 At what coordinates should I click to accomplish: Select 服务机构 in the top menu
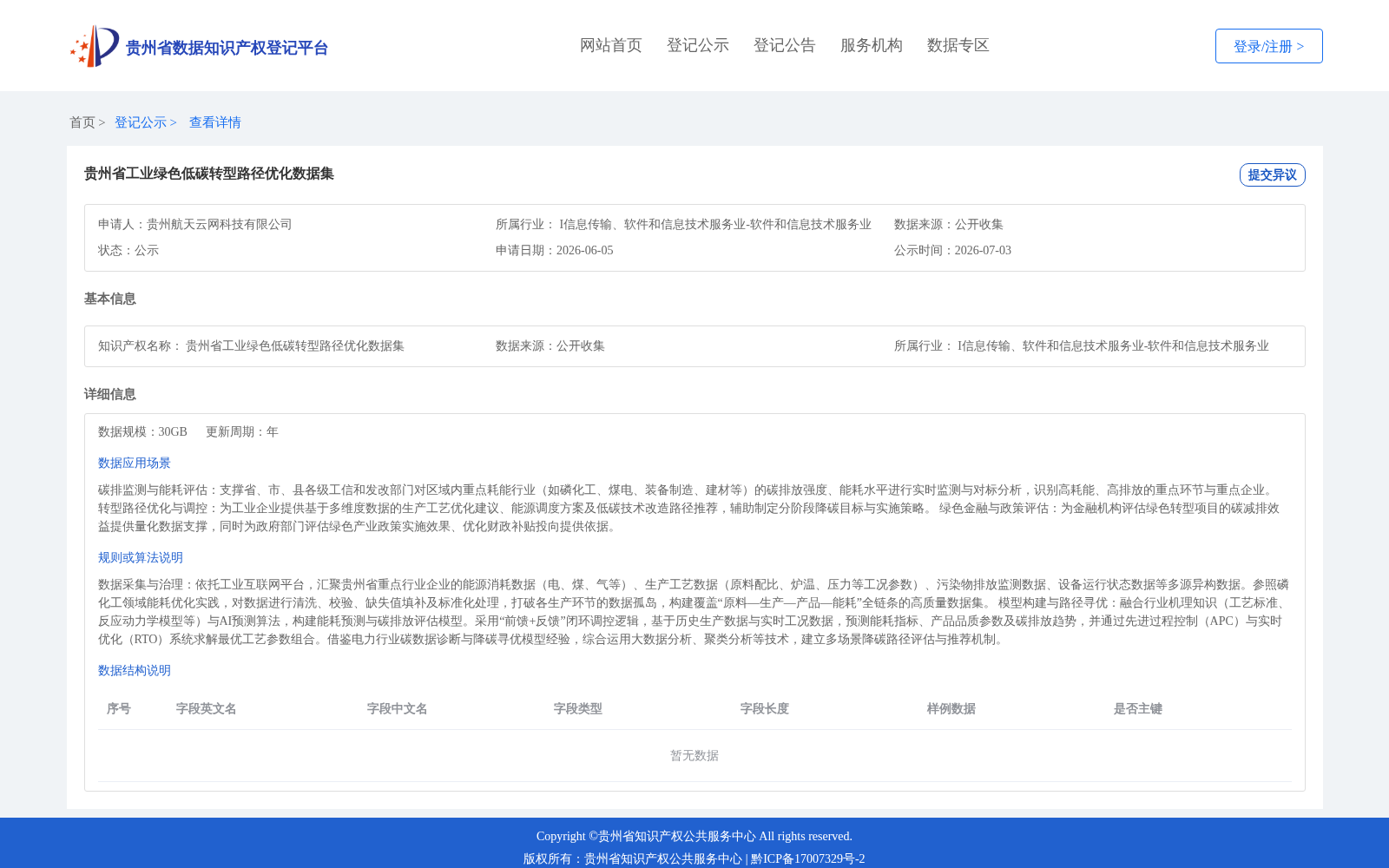pos(872,45)
